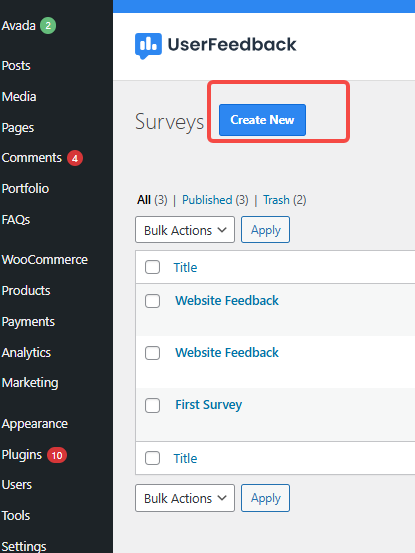Open the Marketing menu item
This screenshot has width=415, height=553.
tap(30, 383)
